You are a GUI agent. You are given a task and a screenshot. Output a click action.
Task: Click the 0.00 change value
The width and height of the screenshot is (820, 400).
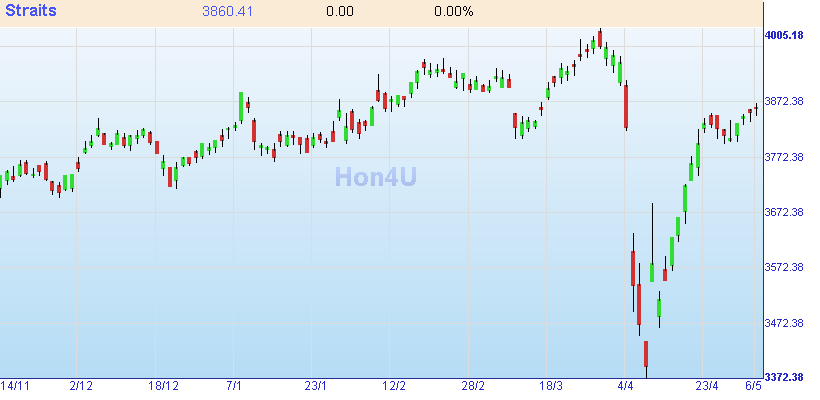pyautogui.click(x=339, y=12)
